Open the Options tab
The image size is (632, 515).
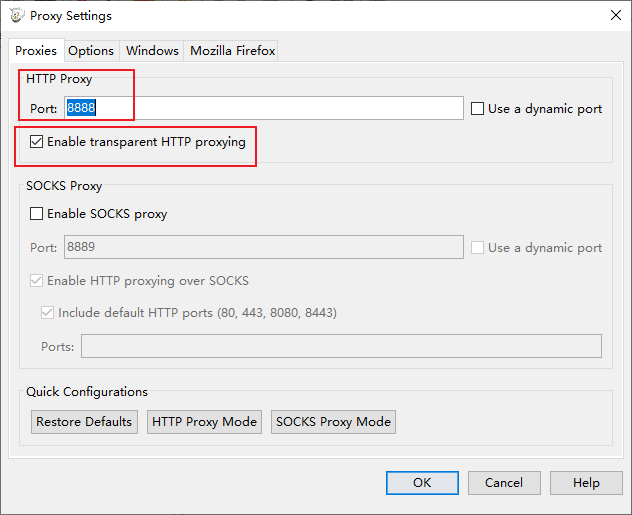(91, 51)
